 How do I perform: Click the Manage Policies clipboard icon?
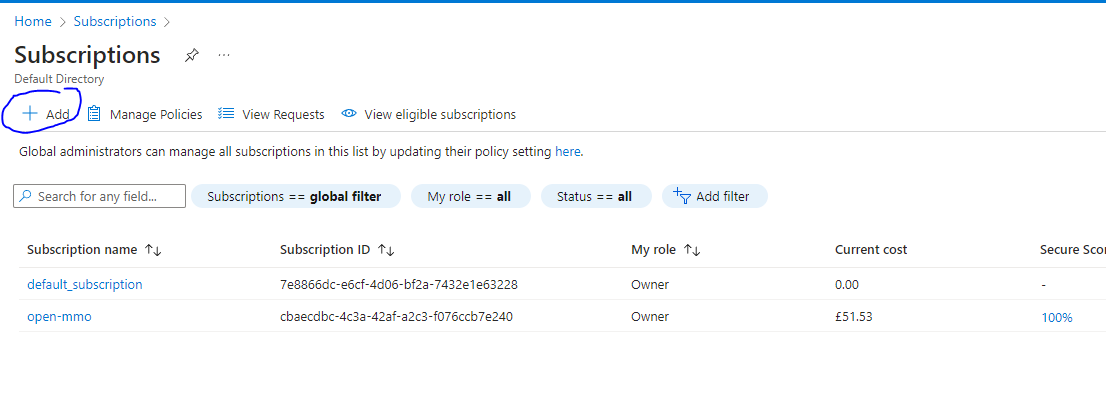(94, 114)
